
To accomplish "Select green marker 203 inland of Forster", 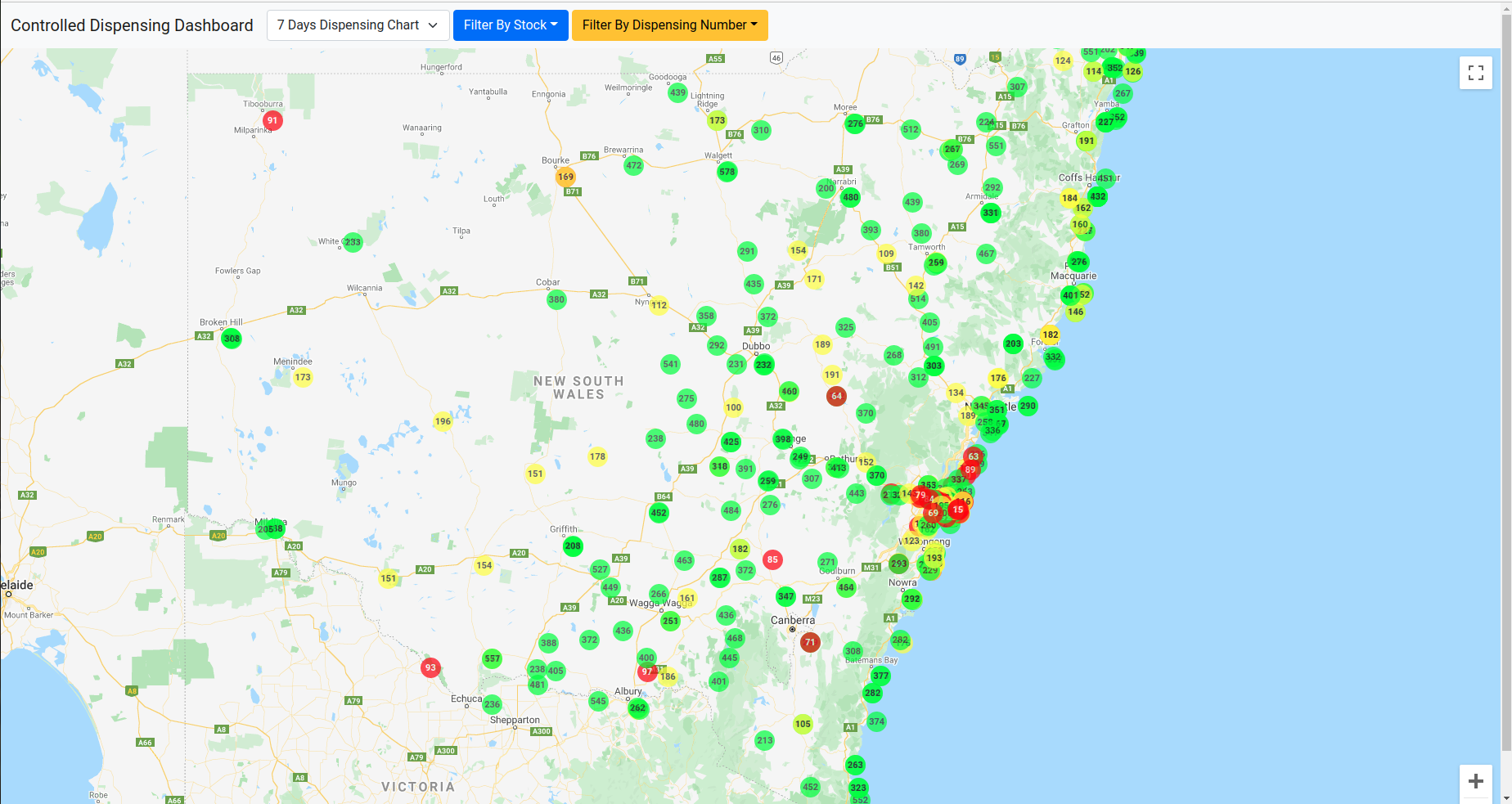I will 1013,344.
